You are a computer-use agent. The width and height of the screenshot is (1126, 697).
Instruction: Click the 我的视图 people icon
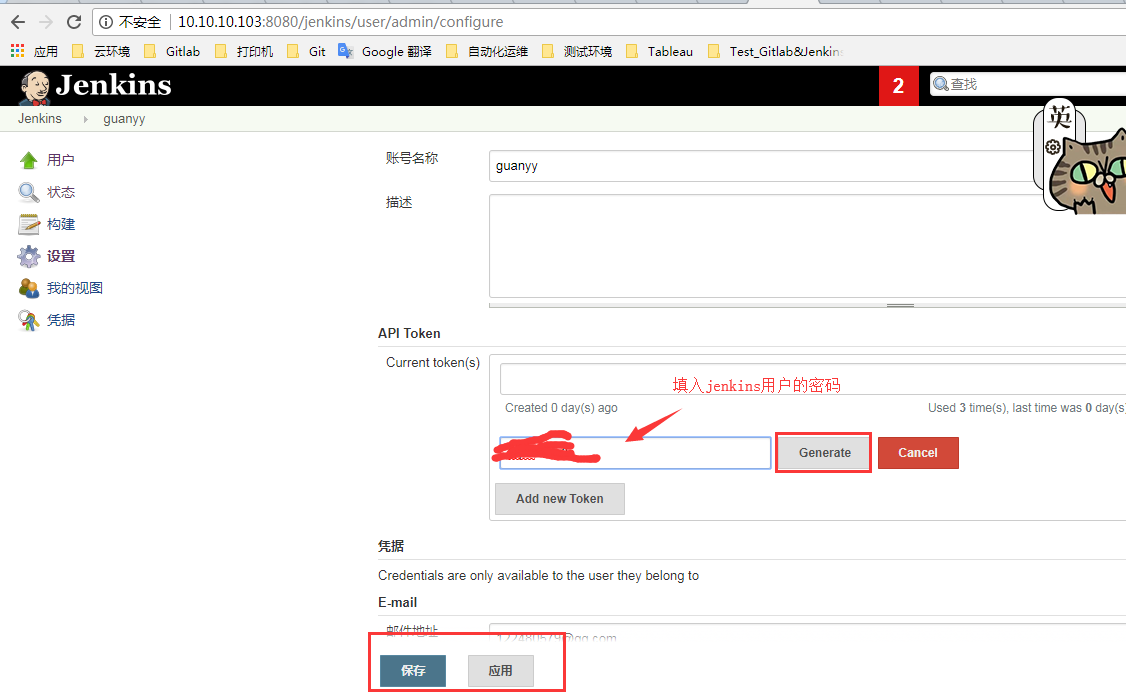[29, 288]
